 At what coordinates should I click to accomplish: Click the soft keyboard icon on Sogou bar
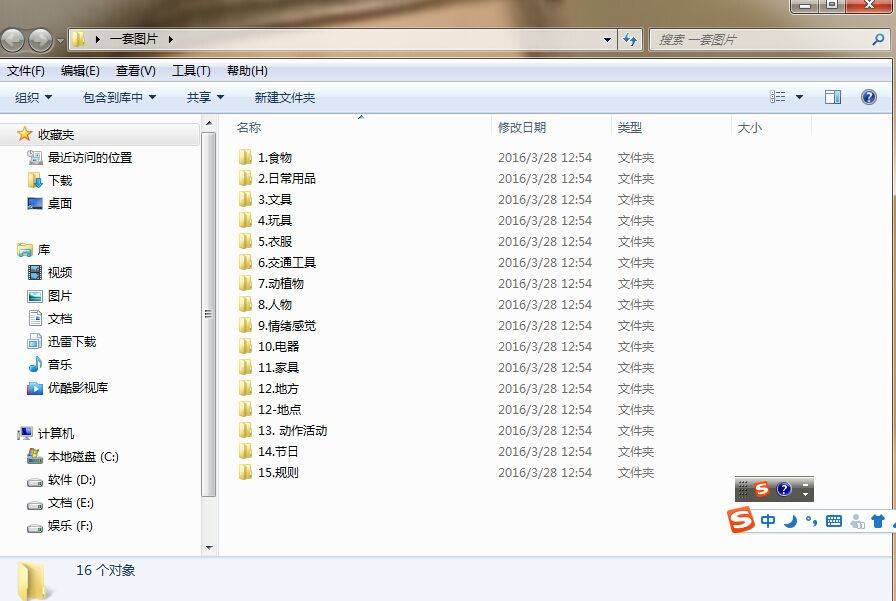(x=834, y=521)
